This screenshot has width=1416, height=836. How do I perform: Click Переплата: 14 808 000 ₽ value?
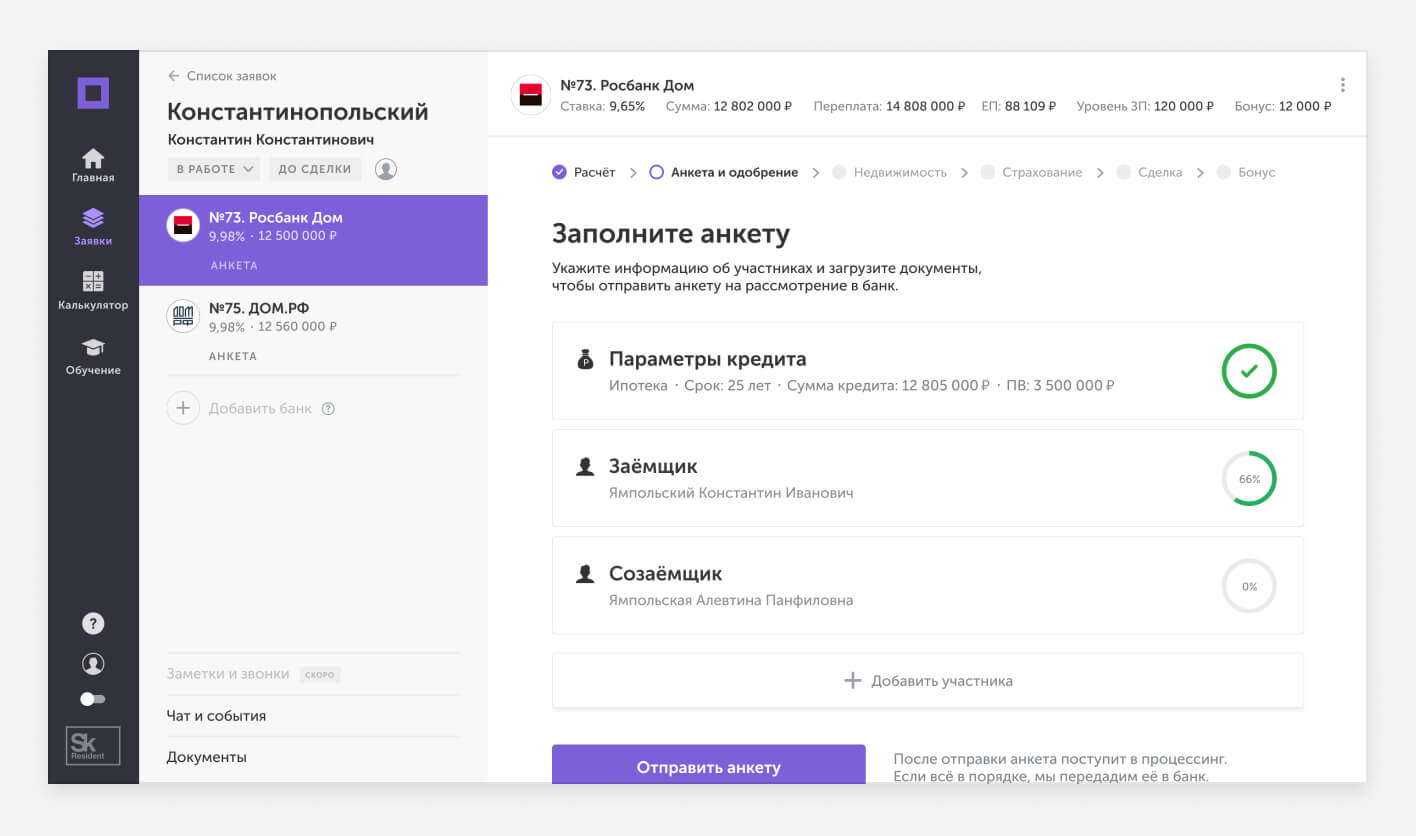coord(925,106)
